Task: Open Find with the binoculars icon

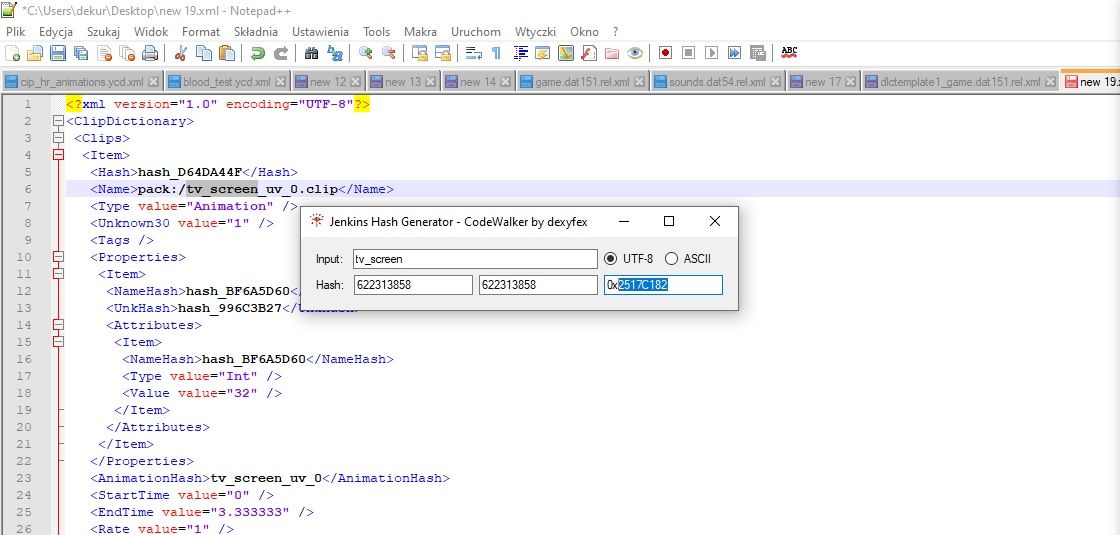Action: point(311,53)
